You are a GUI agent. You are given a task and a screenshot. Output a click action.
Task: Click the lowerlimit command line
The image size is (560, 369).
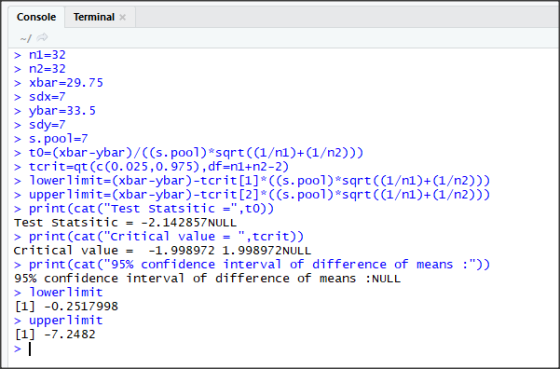click(x=66, y=292)
